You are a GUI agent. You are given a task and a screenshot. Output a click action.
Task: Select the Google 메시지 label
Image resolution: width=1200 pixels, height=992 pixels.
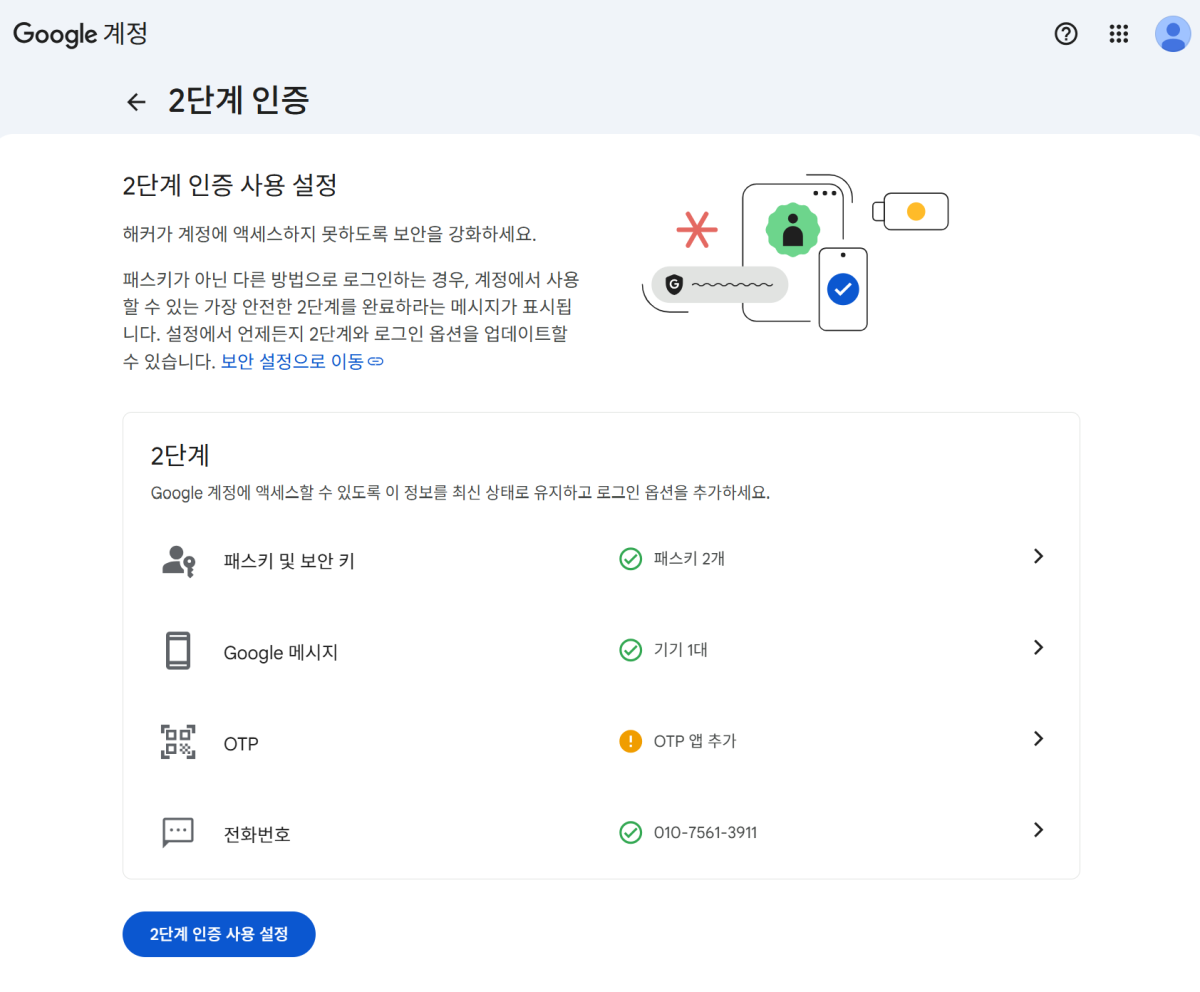281,653
